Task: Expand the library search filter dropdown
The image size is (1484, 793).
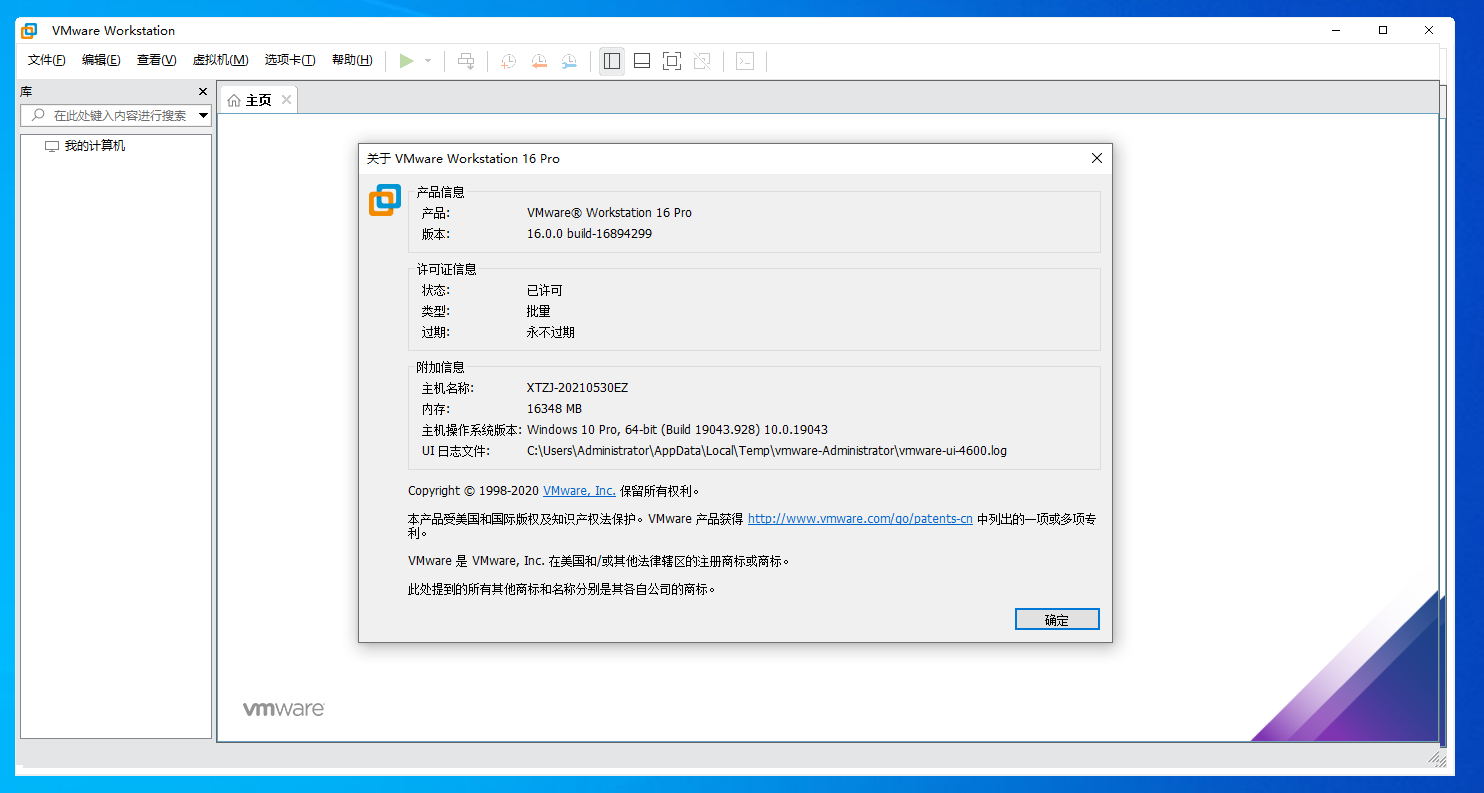Action: tap(203, 116)
